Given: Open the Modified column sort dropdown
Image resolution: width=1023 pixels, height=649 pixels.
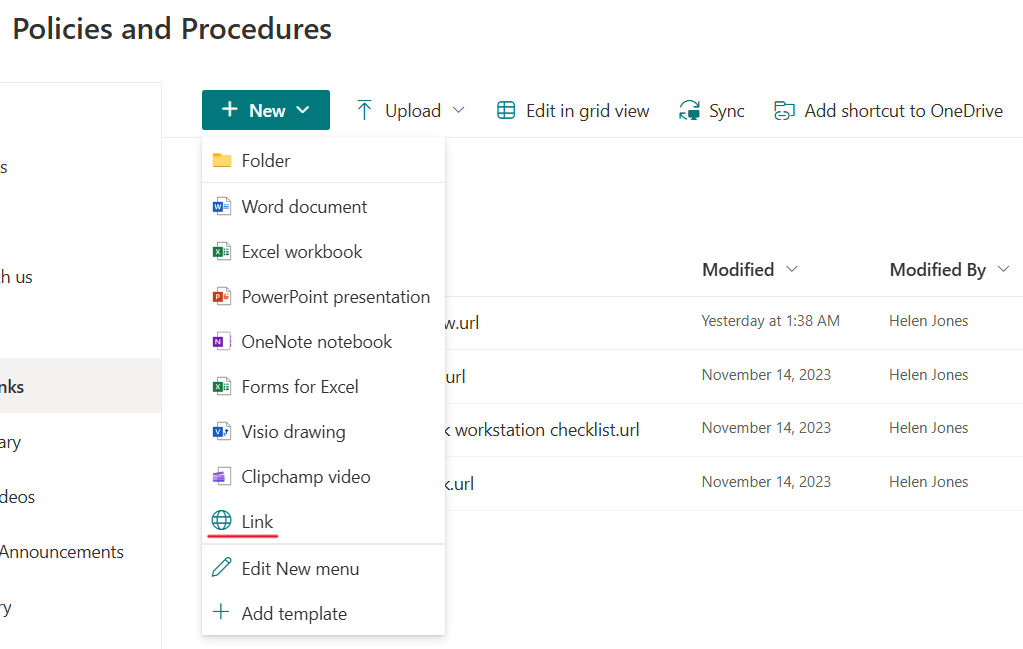Looking at the screenshot, I should [x=791, y=269].
